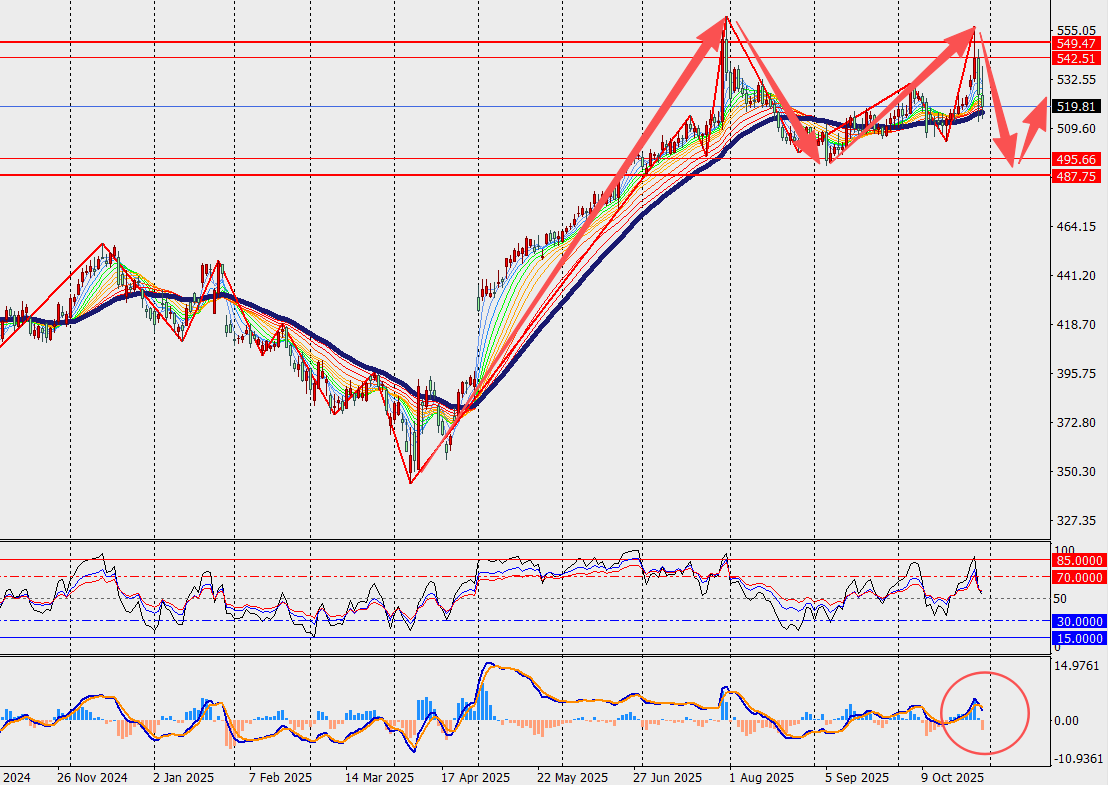Click the 70.0000 overbought level label
Image resolution: width=1109 pixels, height=785 pixels.
tap(1079, 577)
